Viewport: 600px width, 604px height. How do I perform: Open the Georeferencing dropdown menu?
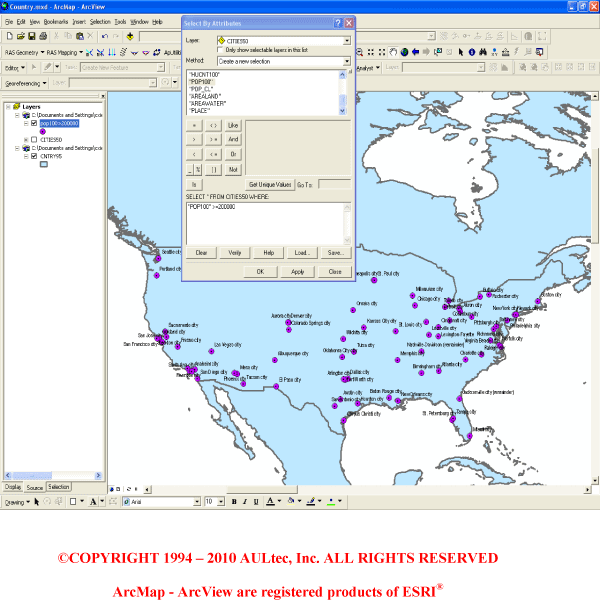25,83
